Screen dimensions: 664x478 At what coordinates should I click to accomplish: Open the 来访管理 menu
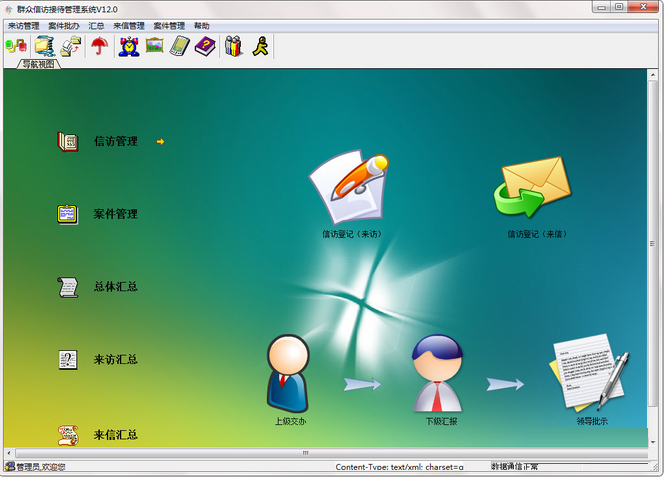(24, 26)
